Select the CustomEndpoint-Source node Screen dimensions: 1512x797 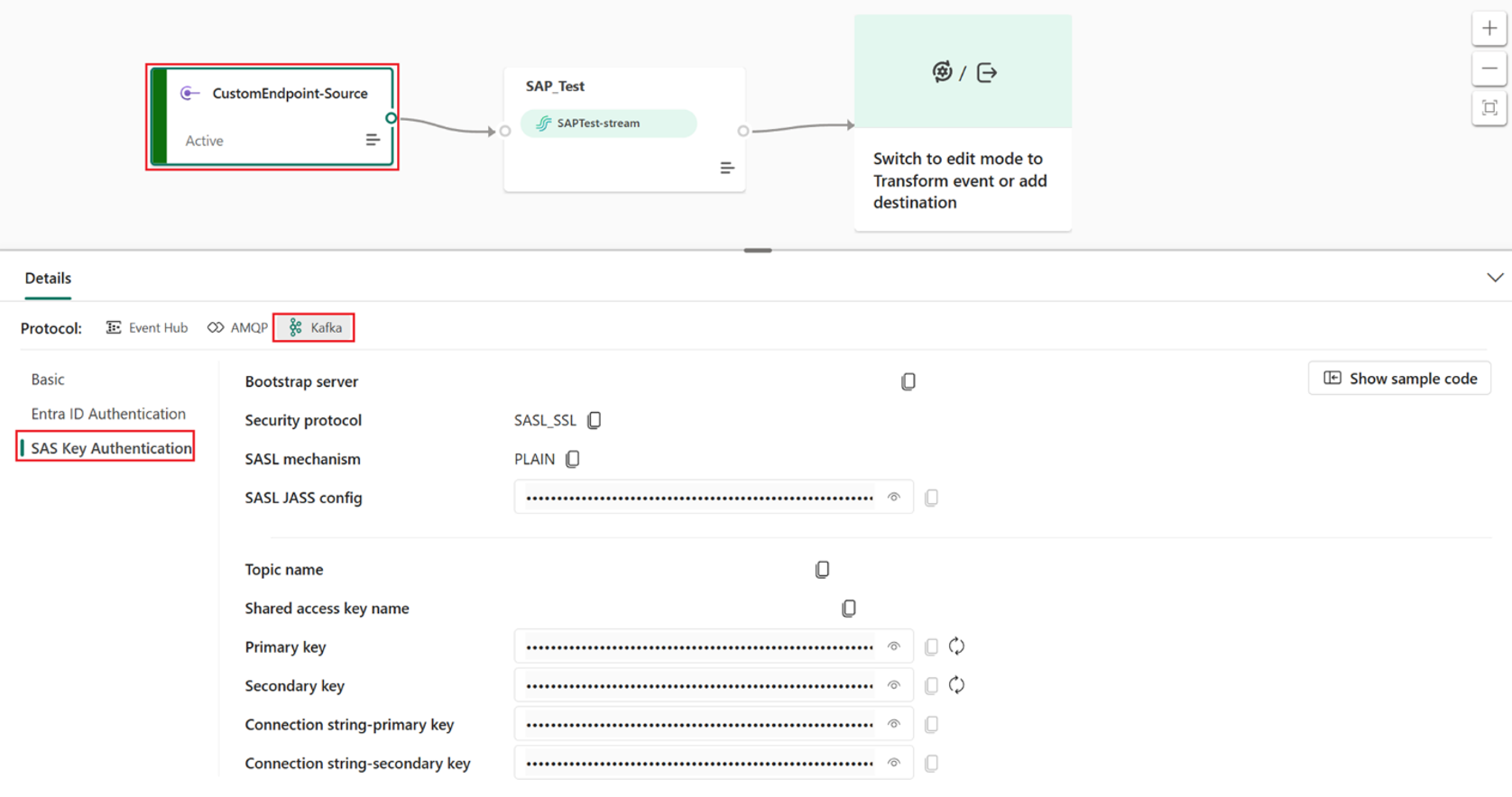click(272, 116)
